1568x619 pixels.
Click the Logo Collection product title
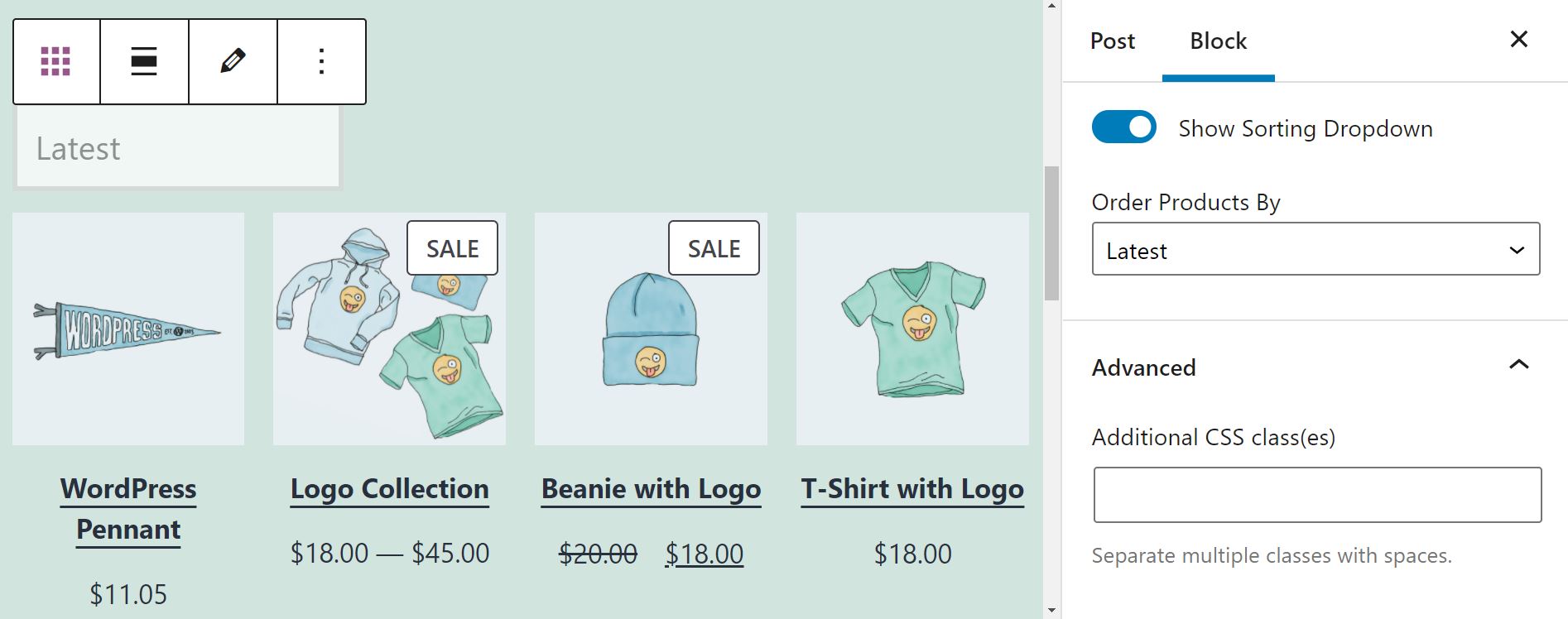[x=389, y=488]
